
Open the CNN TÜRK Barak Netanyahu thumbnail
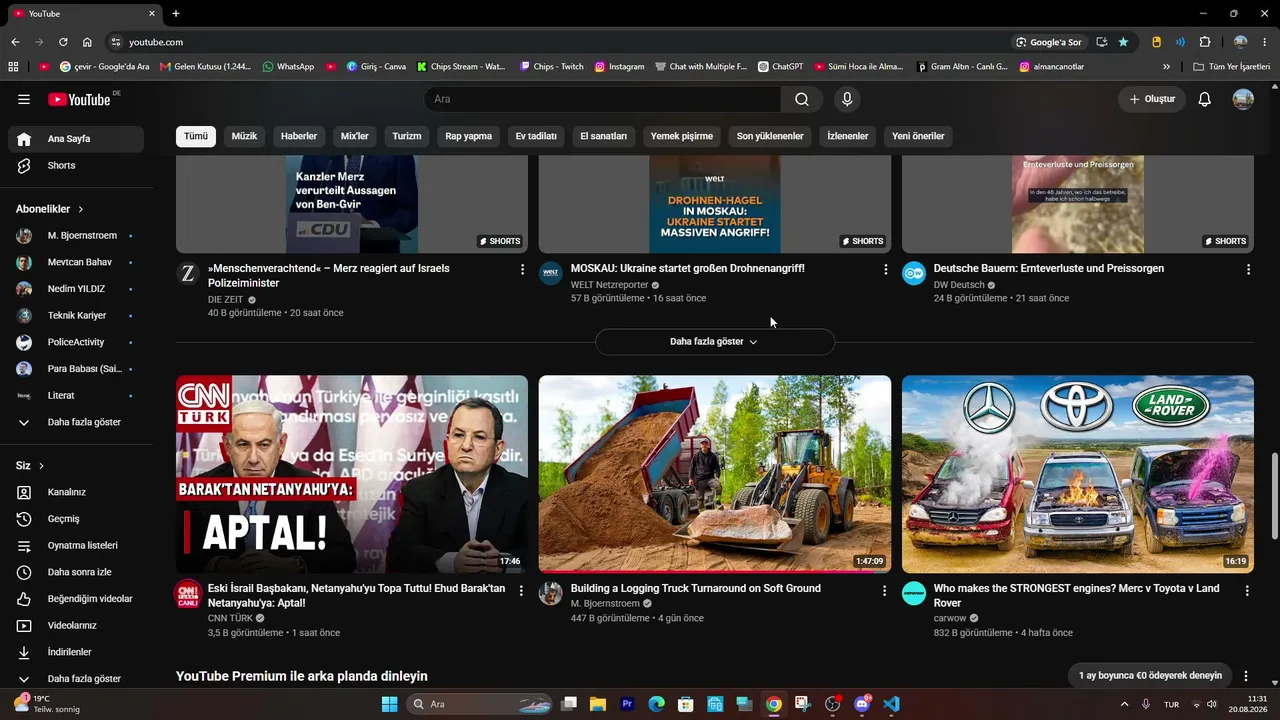pyautogui.click(x=352, y=474)
